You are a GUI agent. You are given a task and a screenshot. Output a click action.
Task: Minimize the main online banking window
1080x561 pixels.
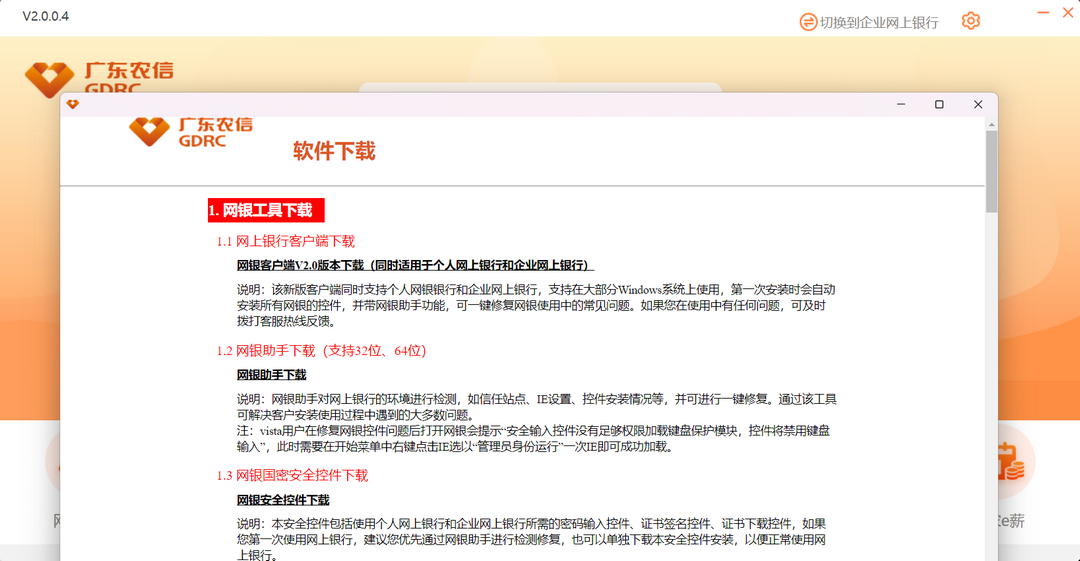[x=1043, y=12]
